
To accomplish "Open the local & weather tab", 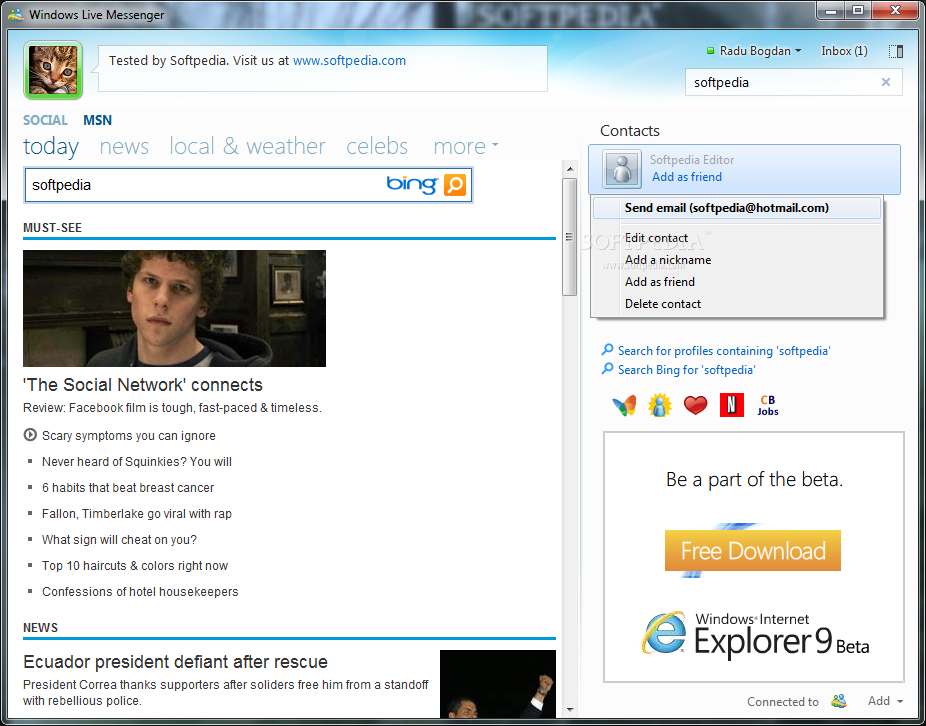I will tap(247, 146).
